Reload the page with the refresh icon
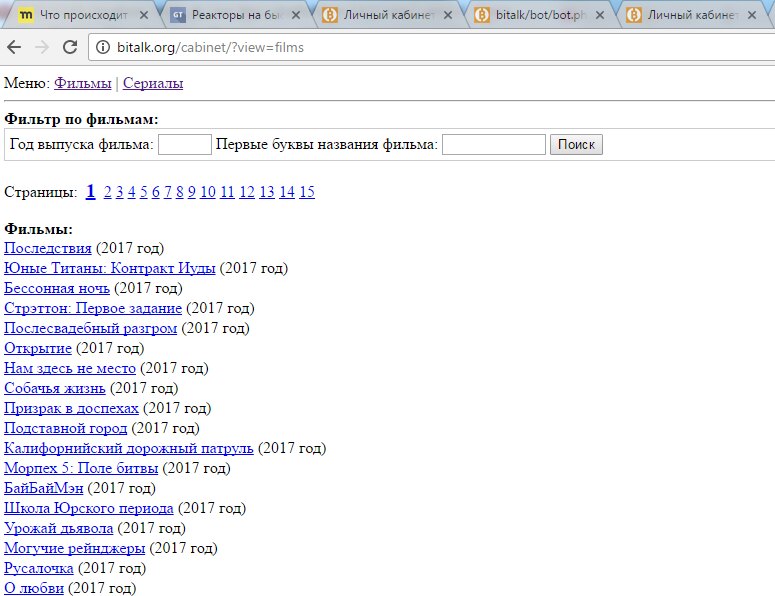This screenshot has width=775, height=596. [x=70, y=47]
